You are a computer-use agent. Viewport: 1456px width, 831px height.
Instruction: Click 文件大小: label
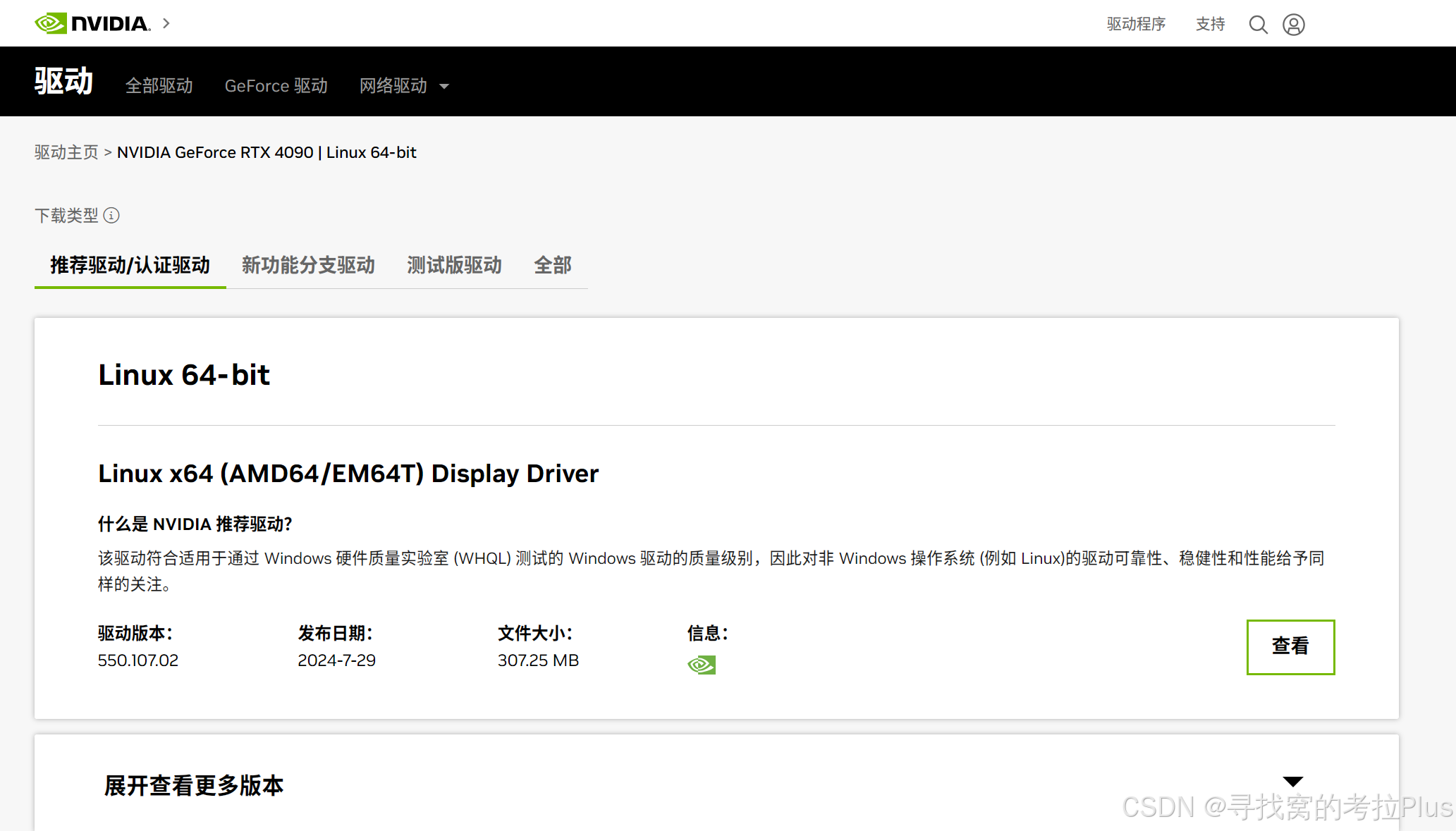[x=535, y=633]
